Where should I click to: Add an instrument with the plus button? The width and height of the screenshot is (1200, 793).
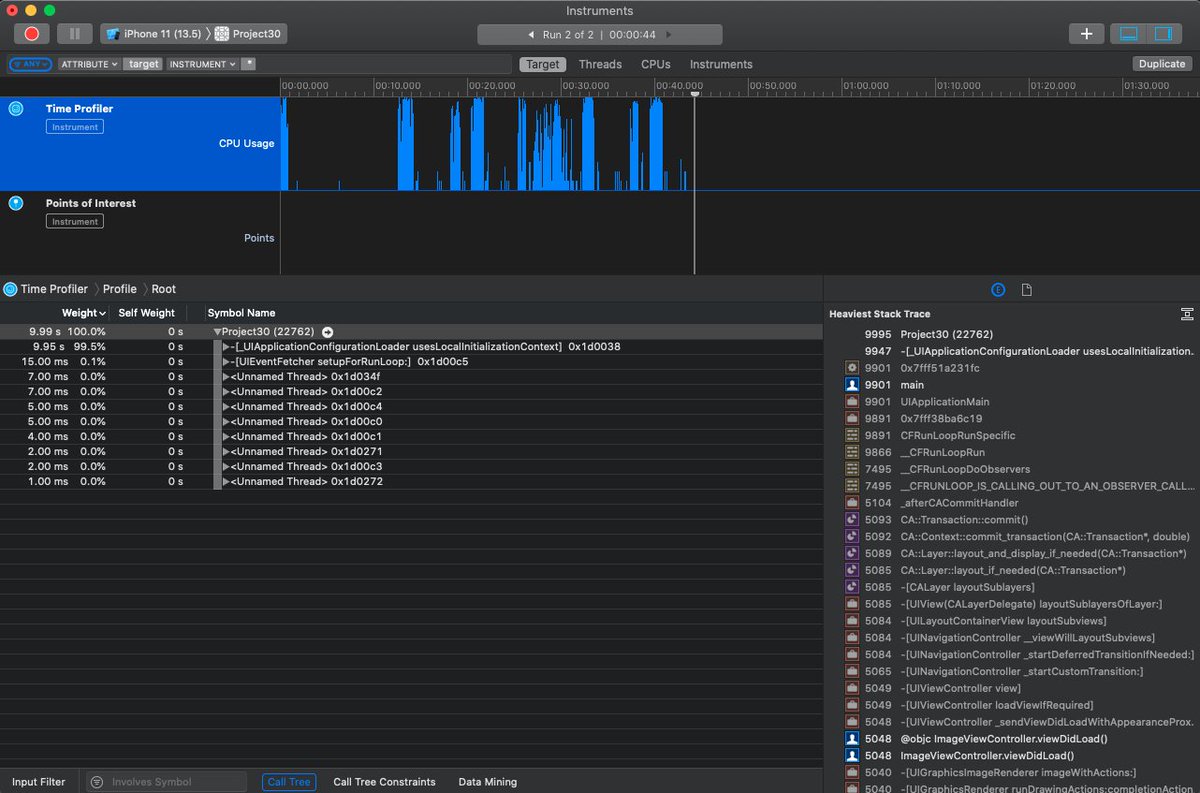[x=1086, y=34]
